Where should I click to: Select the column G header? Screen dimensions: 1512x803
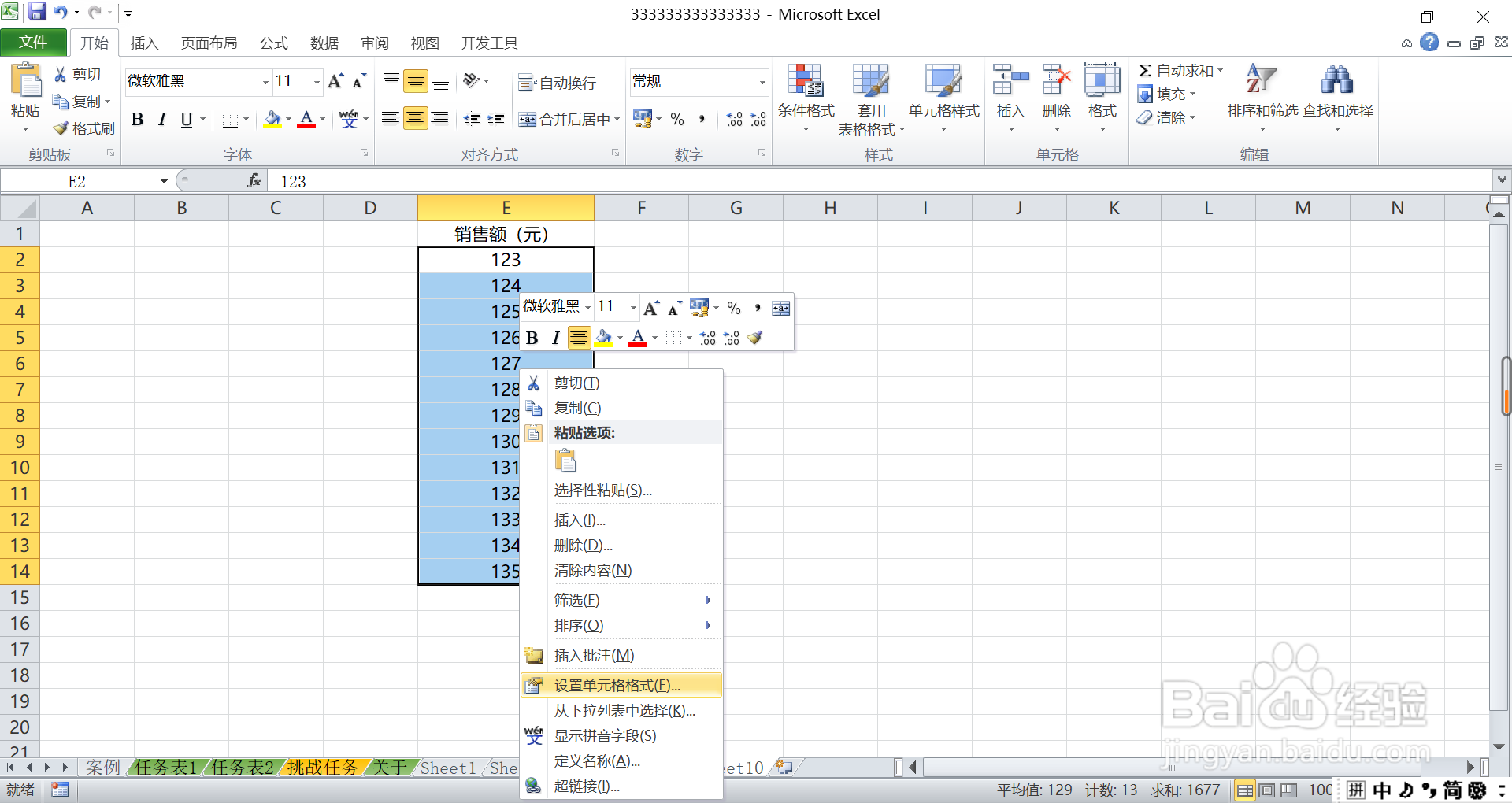(x=736, y=208)
